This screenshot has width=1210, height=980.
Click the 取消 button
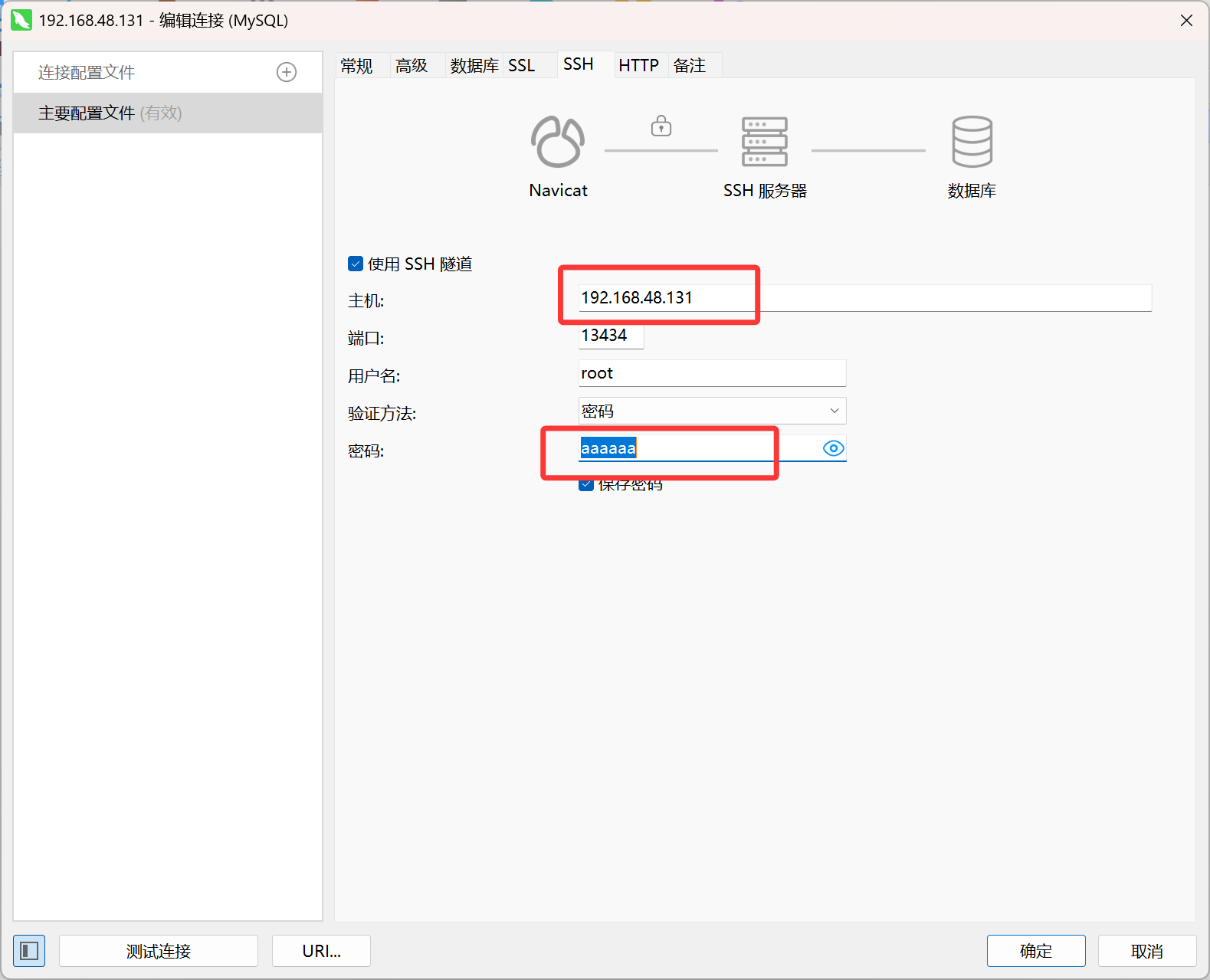pyautogui.click(x=1147, y=951)
